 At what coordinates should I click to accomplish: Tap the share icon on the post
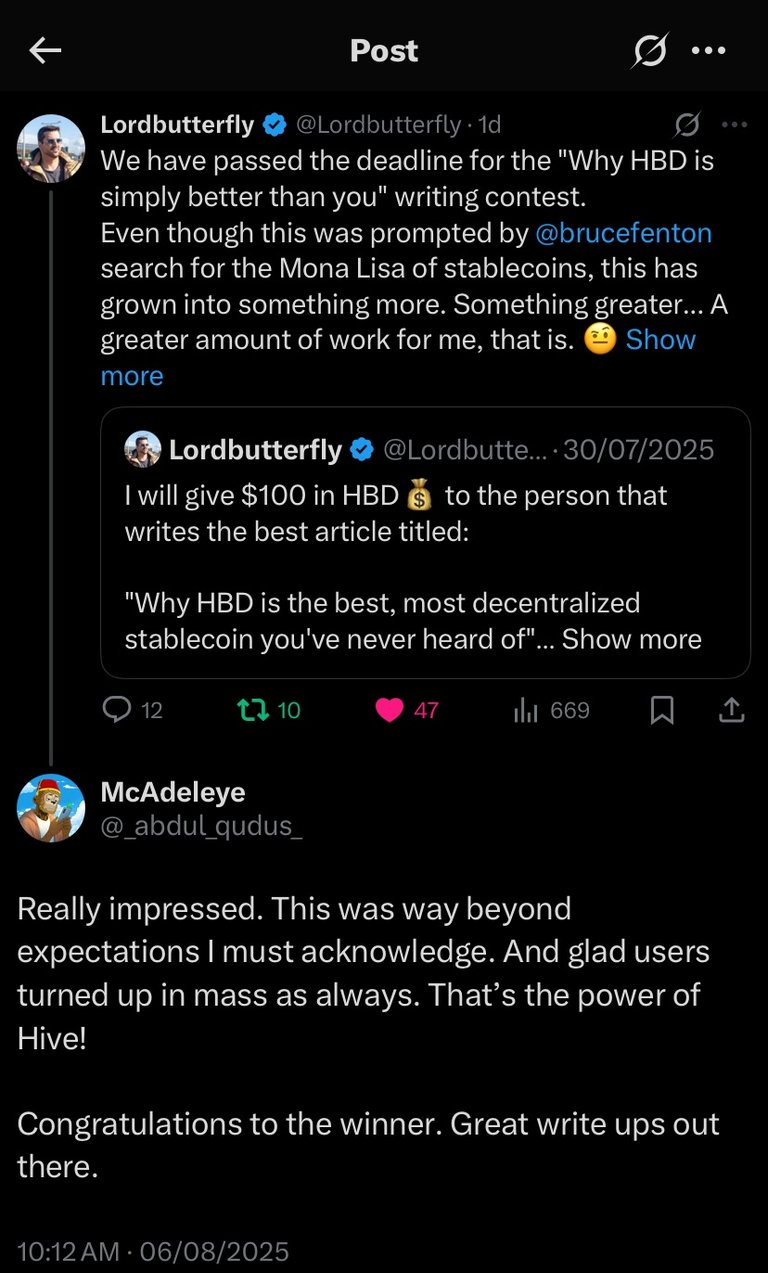[x=731, y=710]
